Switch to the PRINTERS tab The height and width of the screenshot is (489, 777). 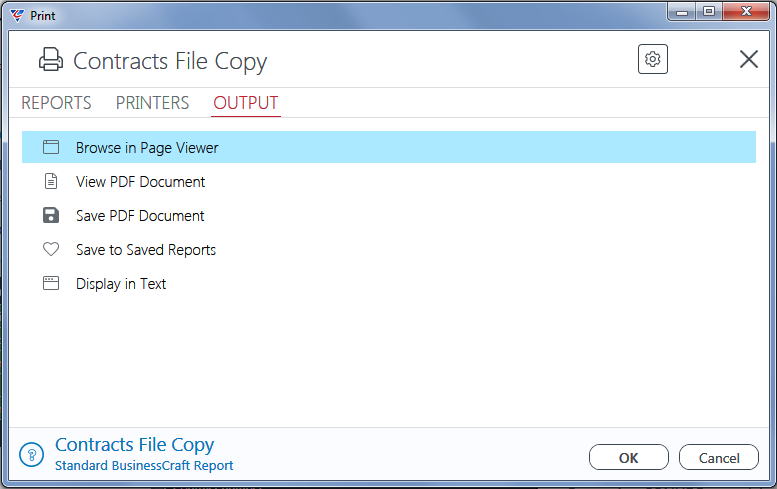[x=152, y=103]
